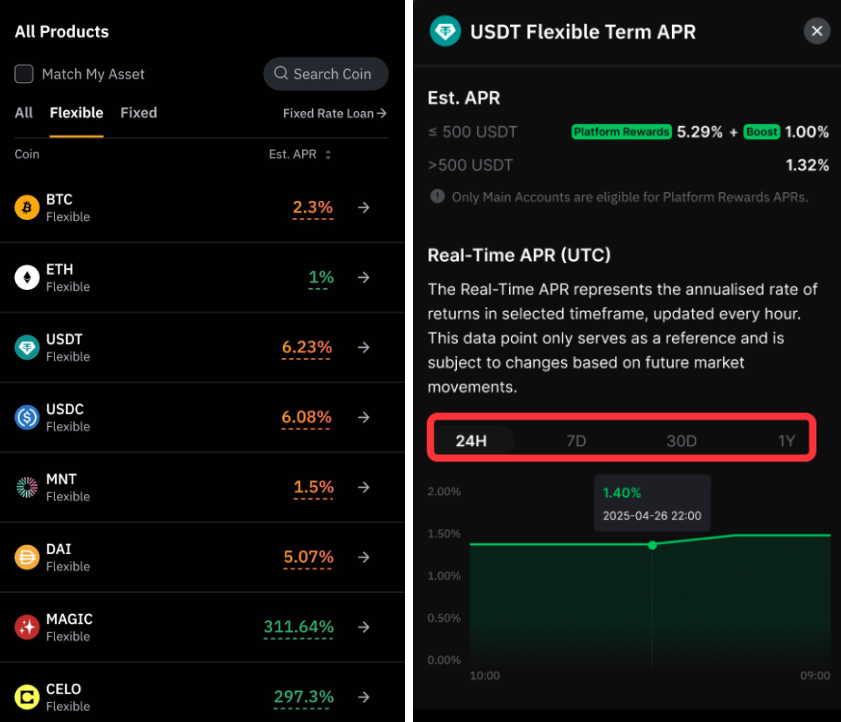Switch to the Fixed tab

(x=138, y=113)
